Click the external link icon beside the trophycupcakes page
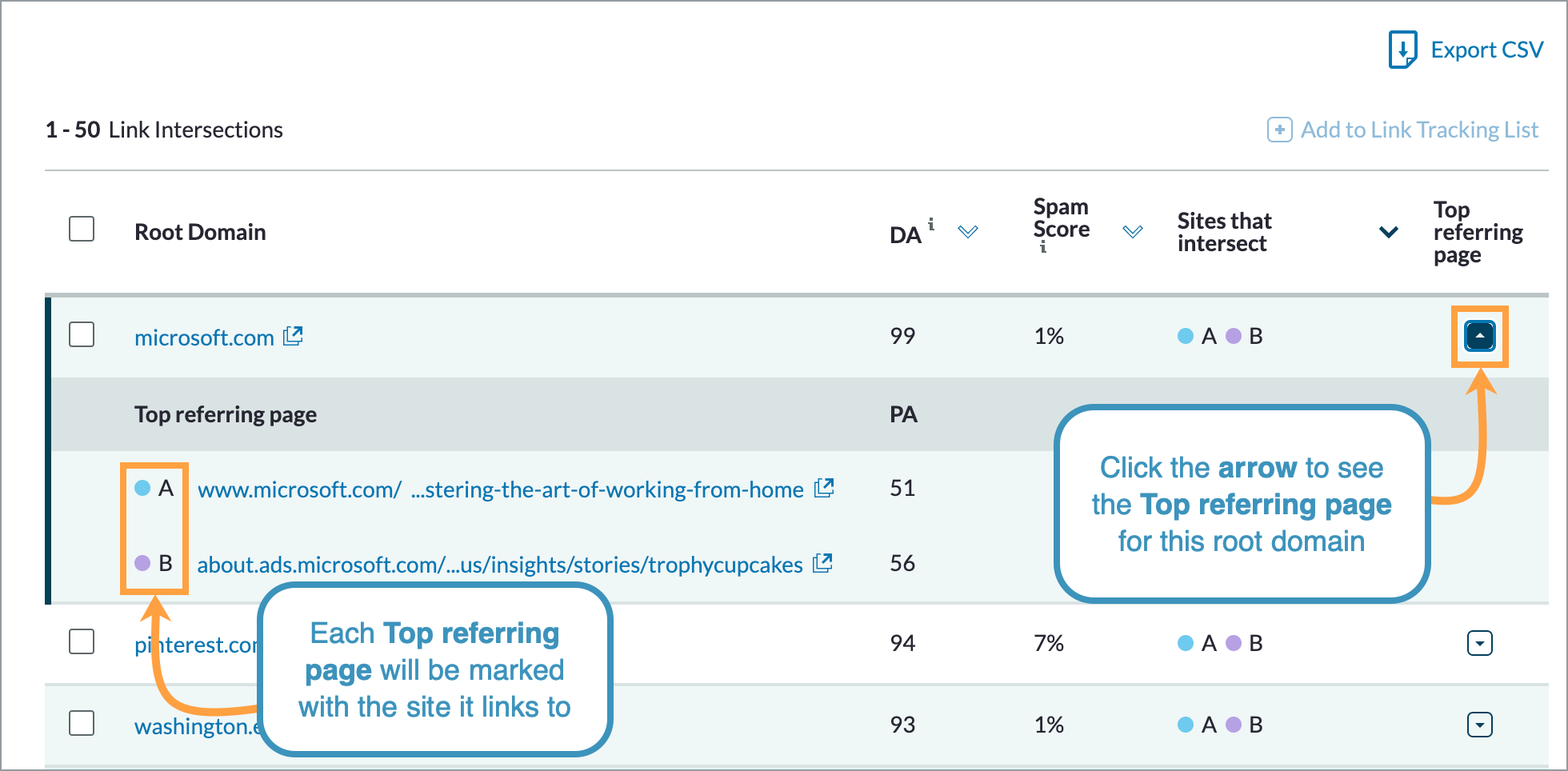 [x=823, y=563]
